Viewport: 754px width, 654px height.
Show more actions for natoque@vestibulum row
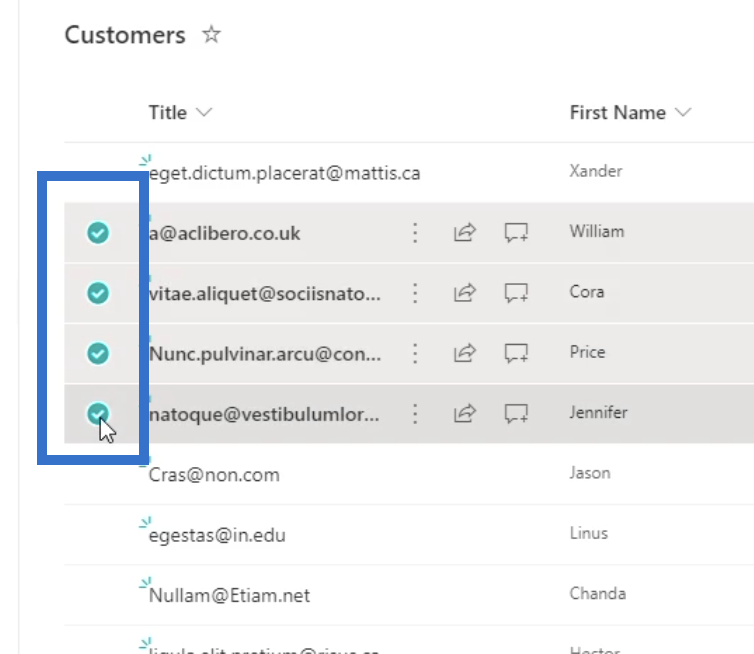point(415,413)
